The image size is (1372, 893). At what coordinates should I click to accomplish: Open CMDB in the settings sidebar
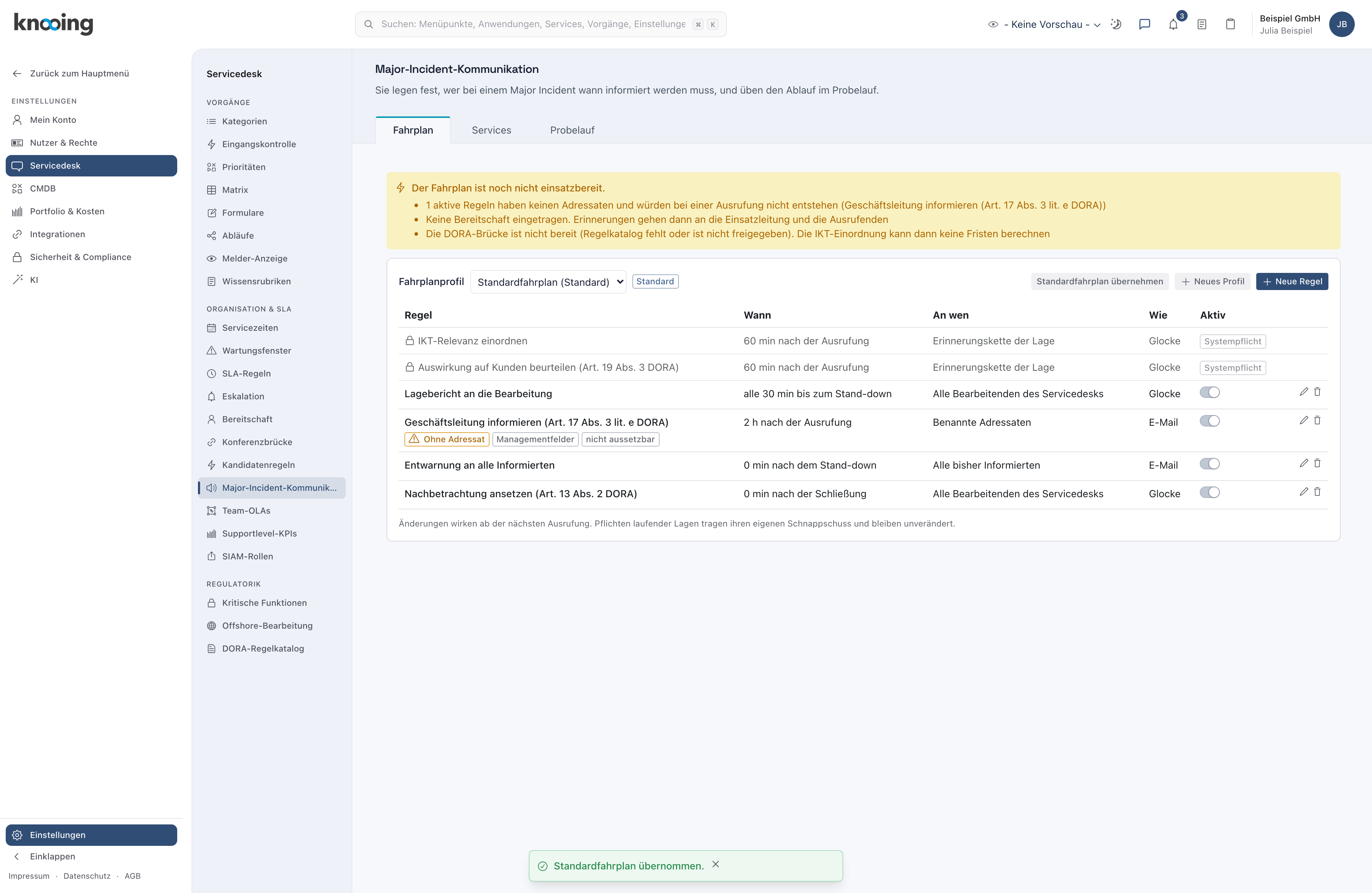point(91,189)
